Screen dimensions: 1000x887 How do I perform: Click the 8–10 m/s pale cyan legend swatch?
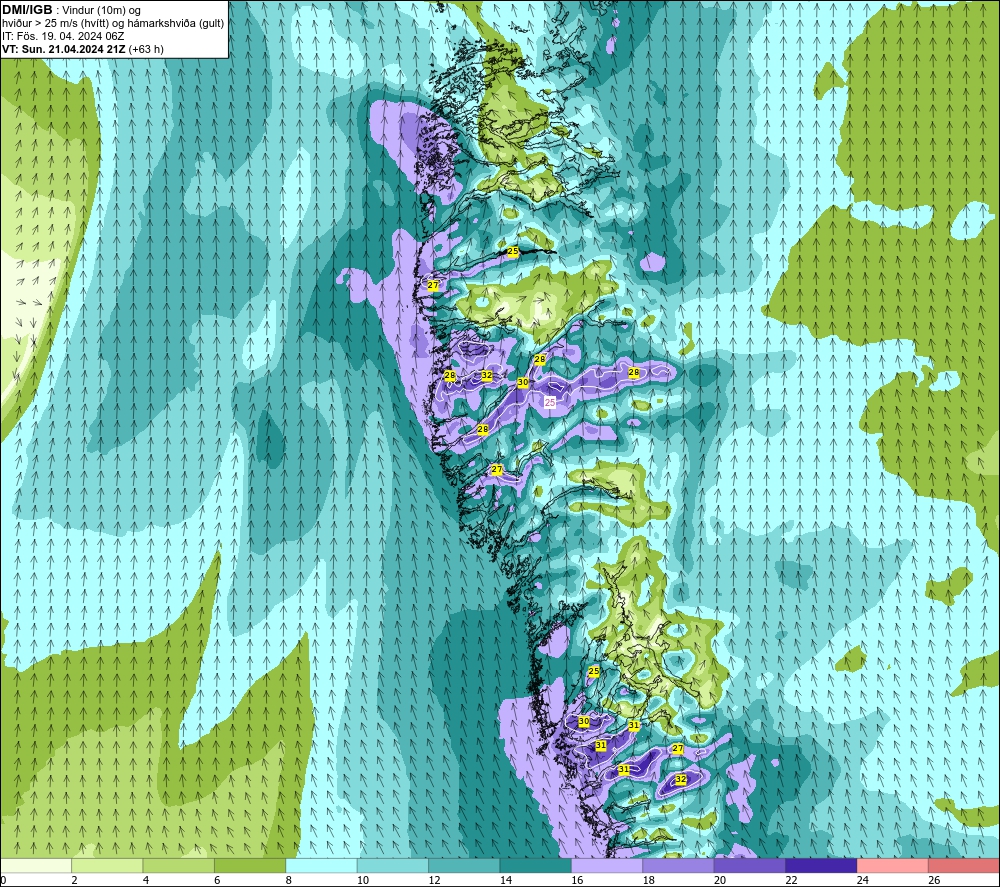tap(321, 865)
